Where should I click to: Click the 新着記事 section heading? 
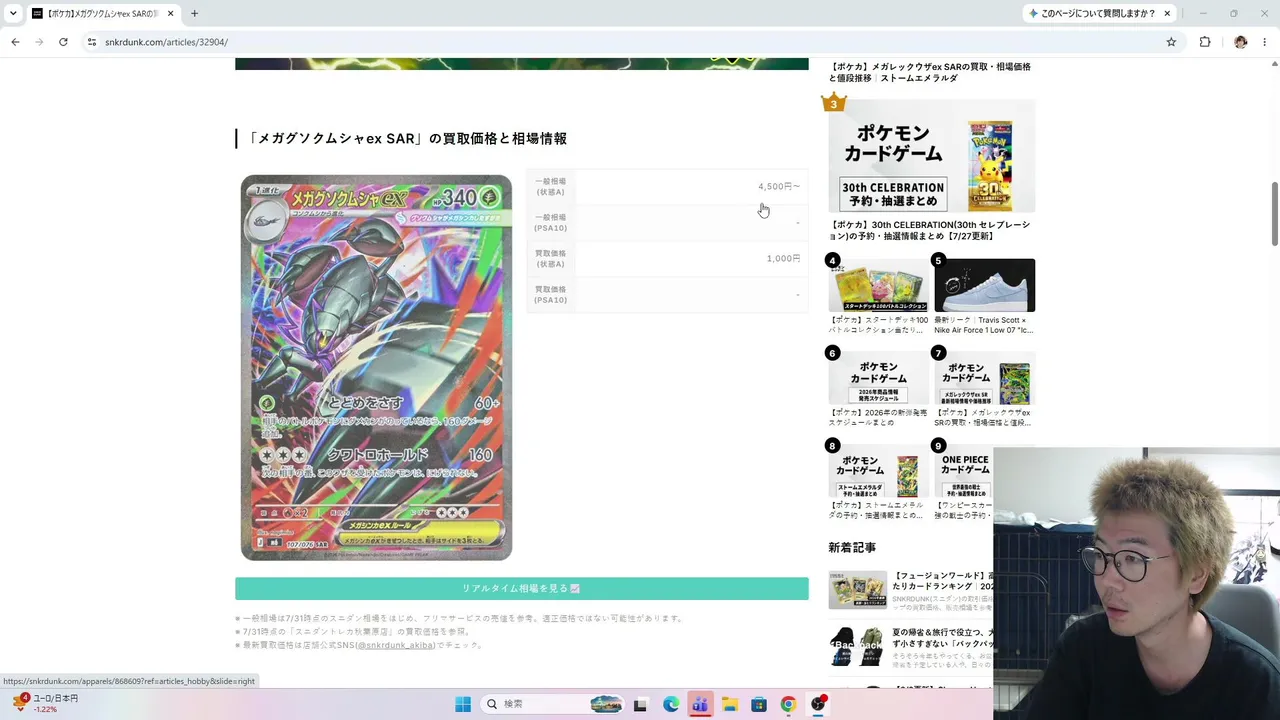pos(852,548)
